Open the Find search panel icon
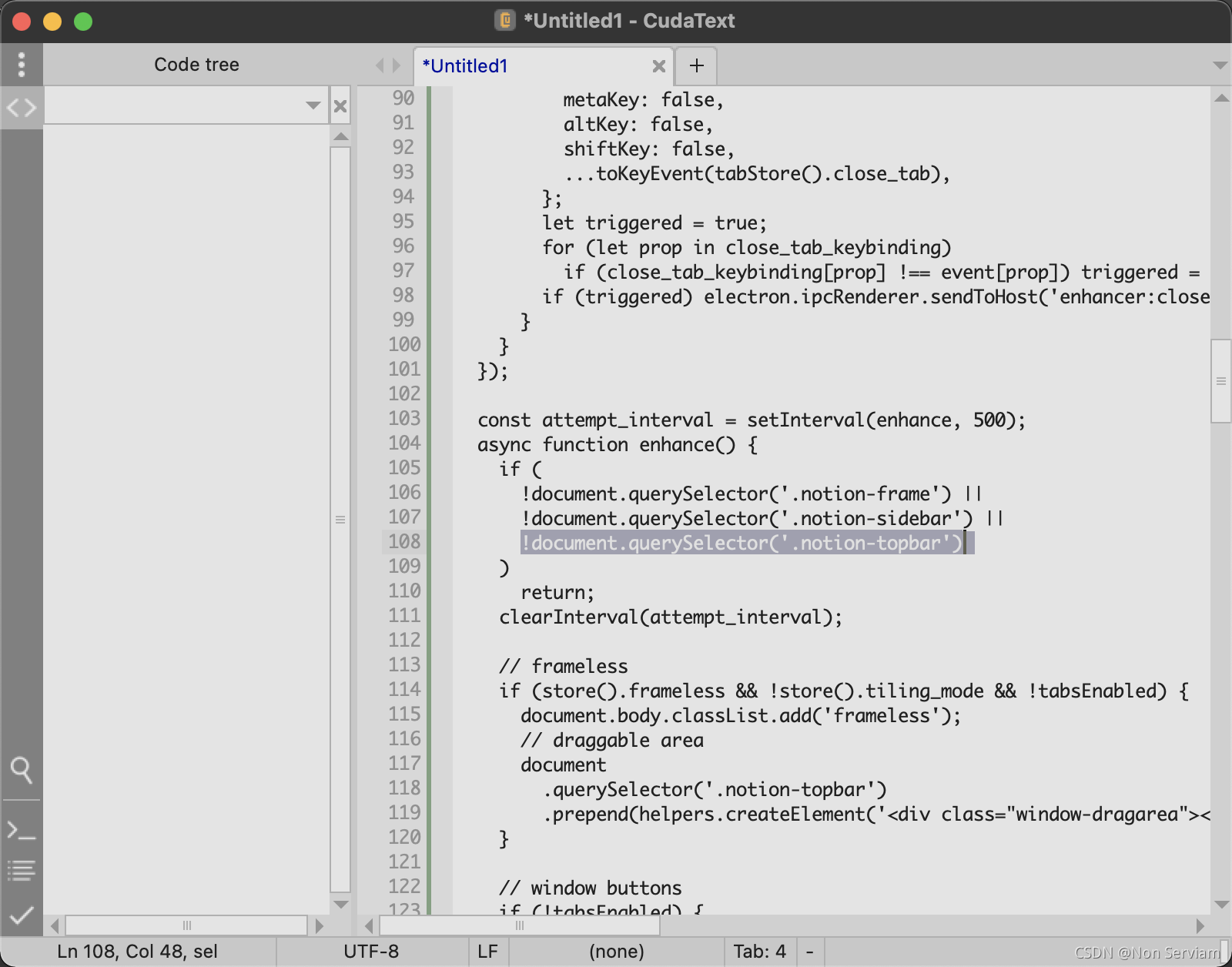The width and height of the screenshot is (1232, 967). click(x=22, y=770)
